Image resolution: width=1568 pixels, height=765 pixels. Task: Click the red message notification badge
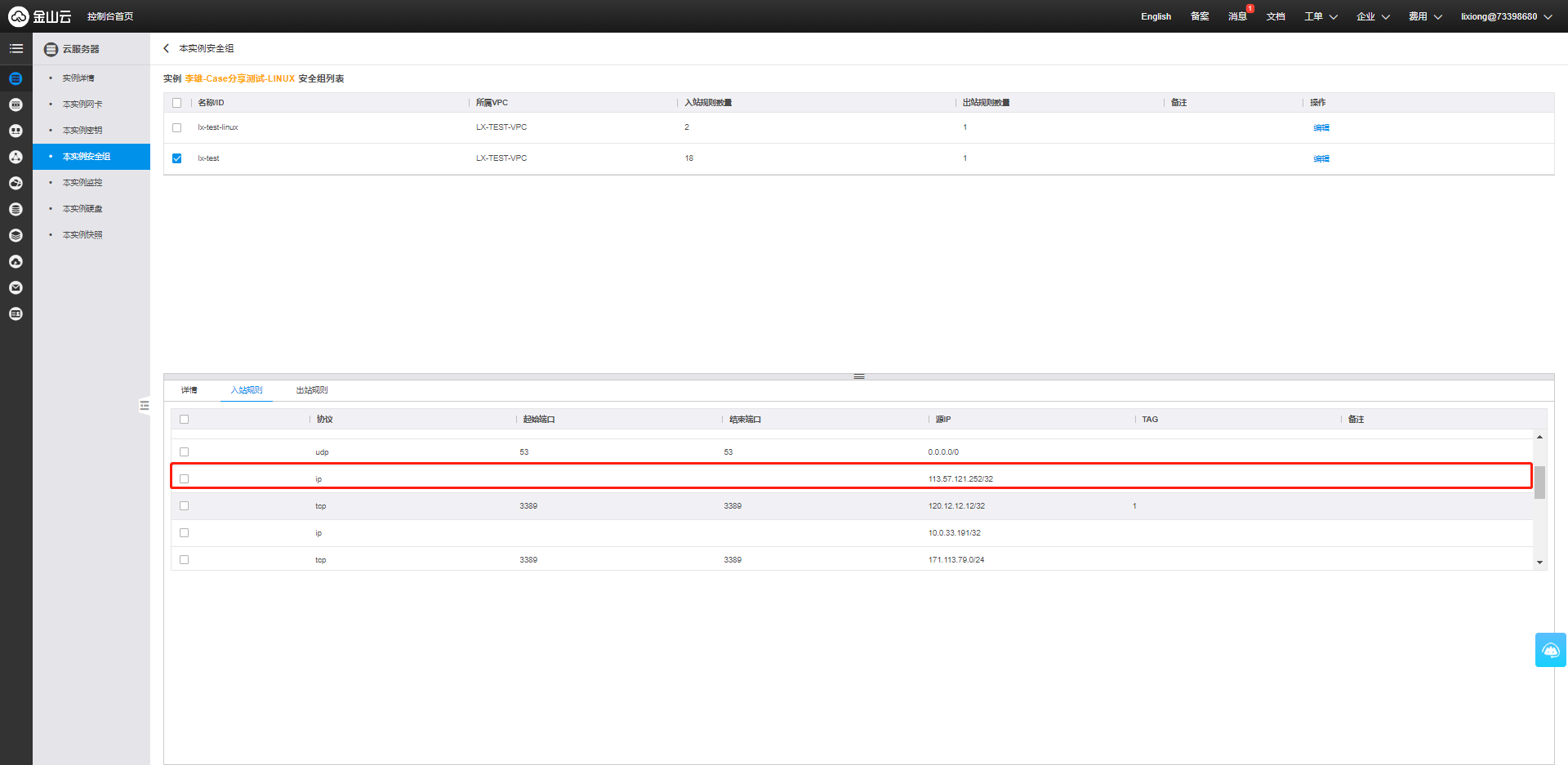click(1249, 9)
